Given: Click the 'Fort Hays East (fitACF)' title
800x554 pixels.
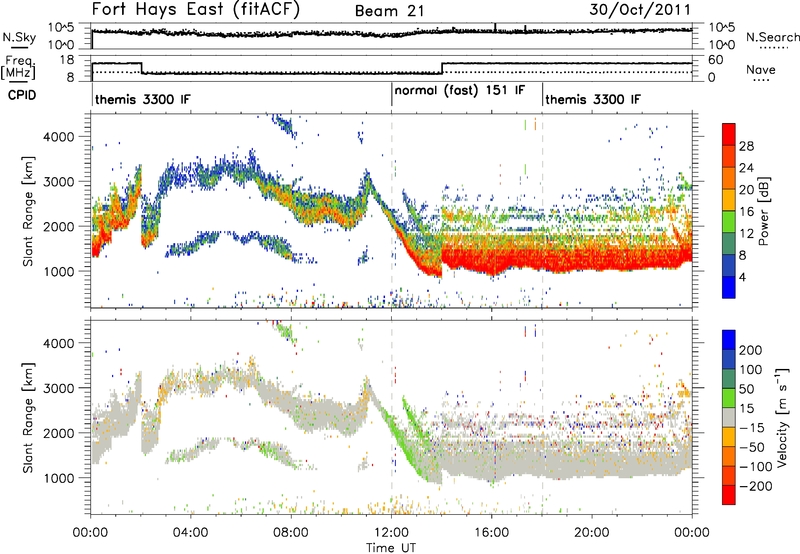Looking at the screenshot, I should coord(195,9).
